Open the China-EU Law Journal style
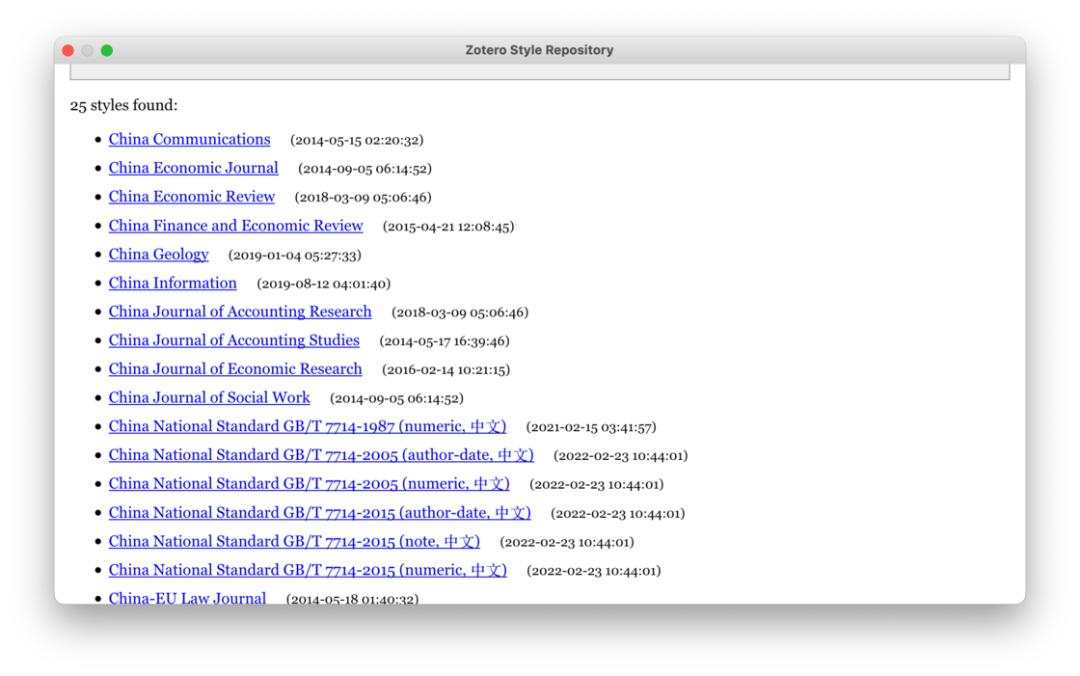 point(187,597)
